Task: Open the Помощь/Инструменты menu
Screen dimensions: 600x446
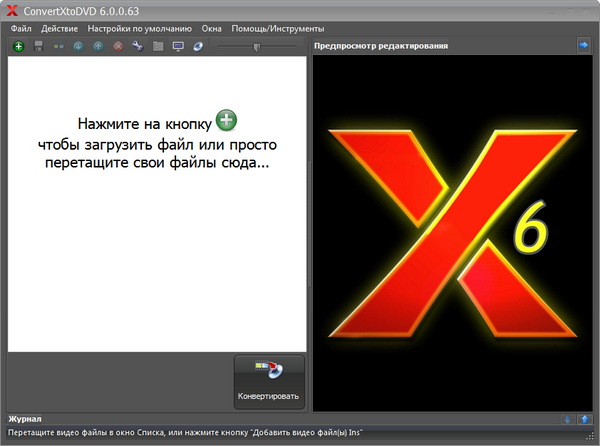Action: point(277,29)
